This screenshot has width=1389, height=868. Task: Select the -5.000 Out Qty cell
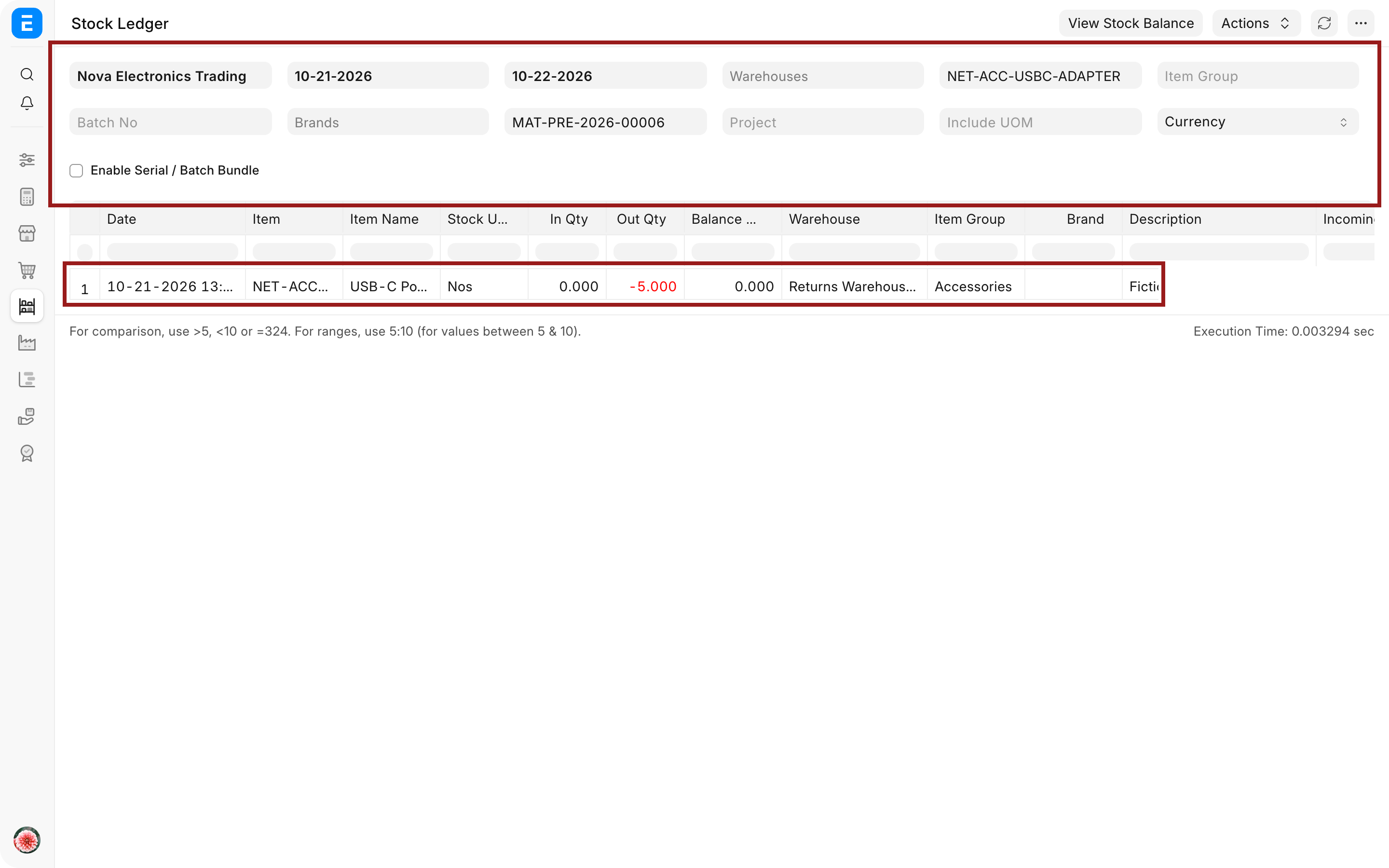pyautogui.click(x=644, y=286)
